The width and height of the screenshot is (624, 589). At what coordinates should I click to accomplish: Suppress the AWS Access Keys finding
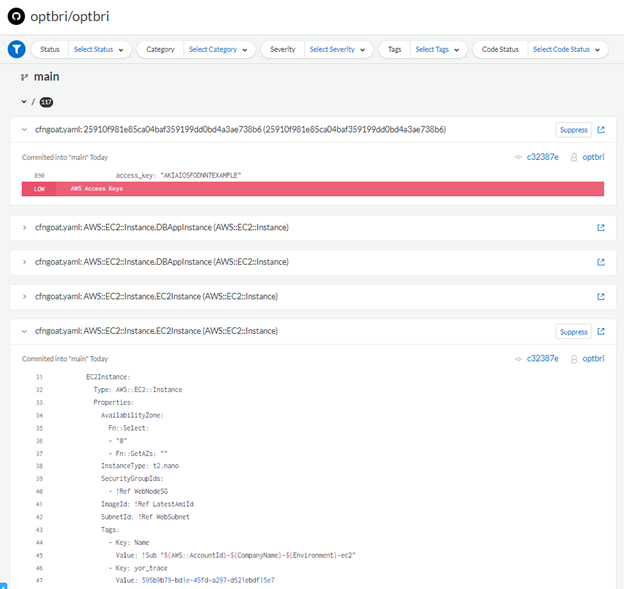tap(573, 130)
